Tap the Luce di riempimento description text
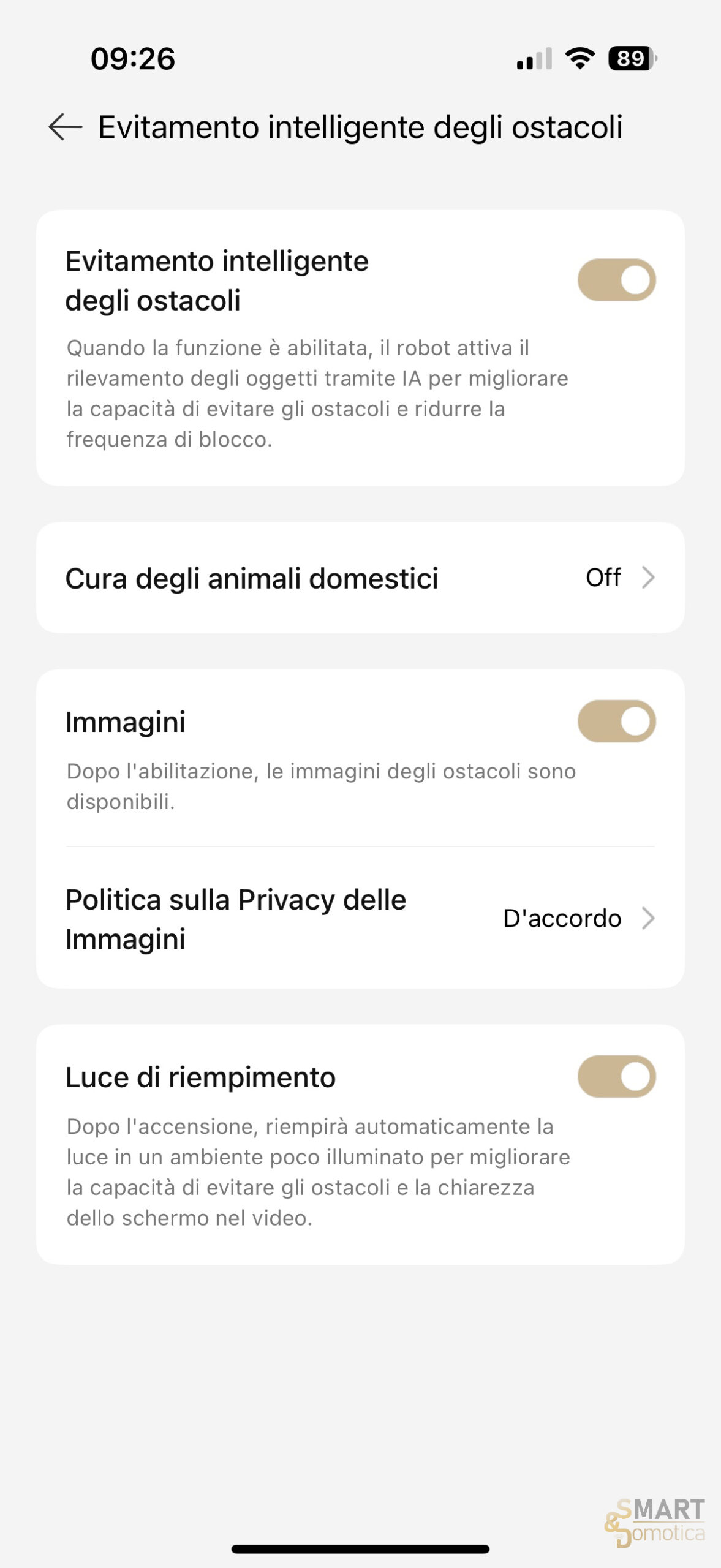The image size is (721, 1568). [x=318, y=1172]
